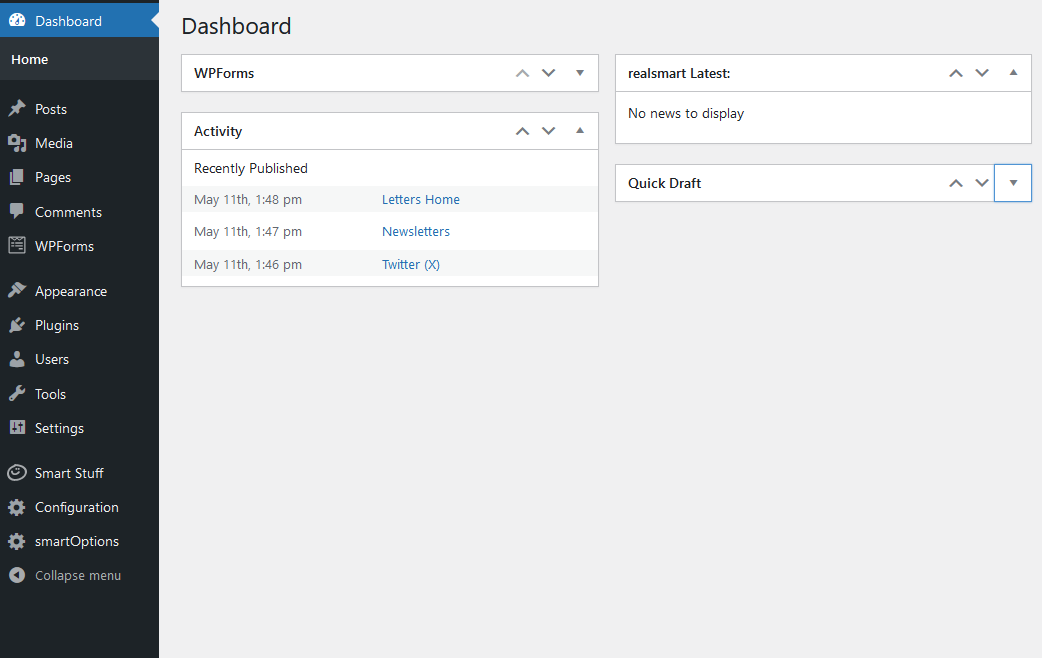Move Quick Draft widget up
Image resolution: width=1042 pixels, height=658 pixels.
tap(956, 183)
